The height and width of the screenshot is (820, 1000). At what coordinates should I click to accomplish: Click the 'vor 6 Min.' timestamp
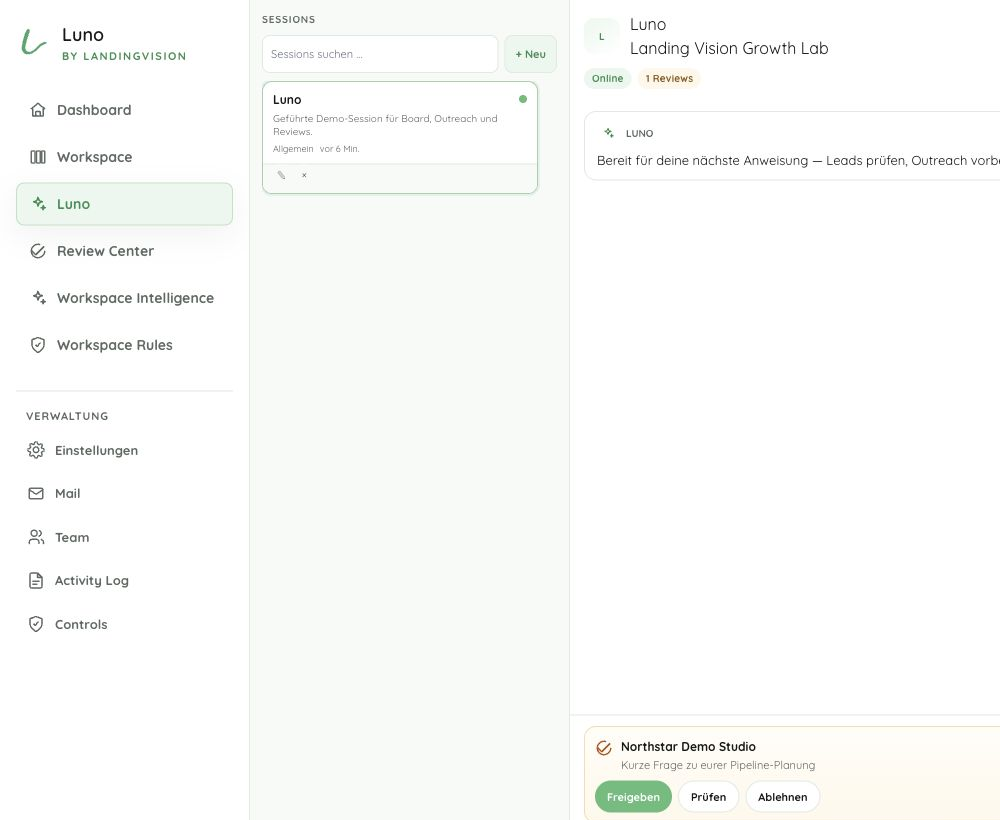tap(339, 149)
